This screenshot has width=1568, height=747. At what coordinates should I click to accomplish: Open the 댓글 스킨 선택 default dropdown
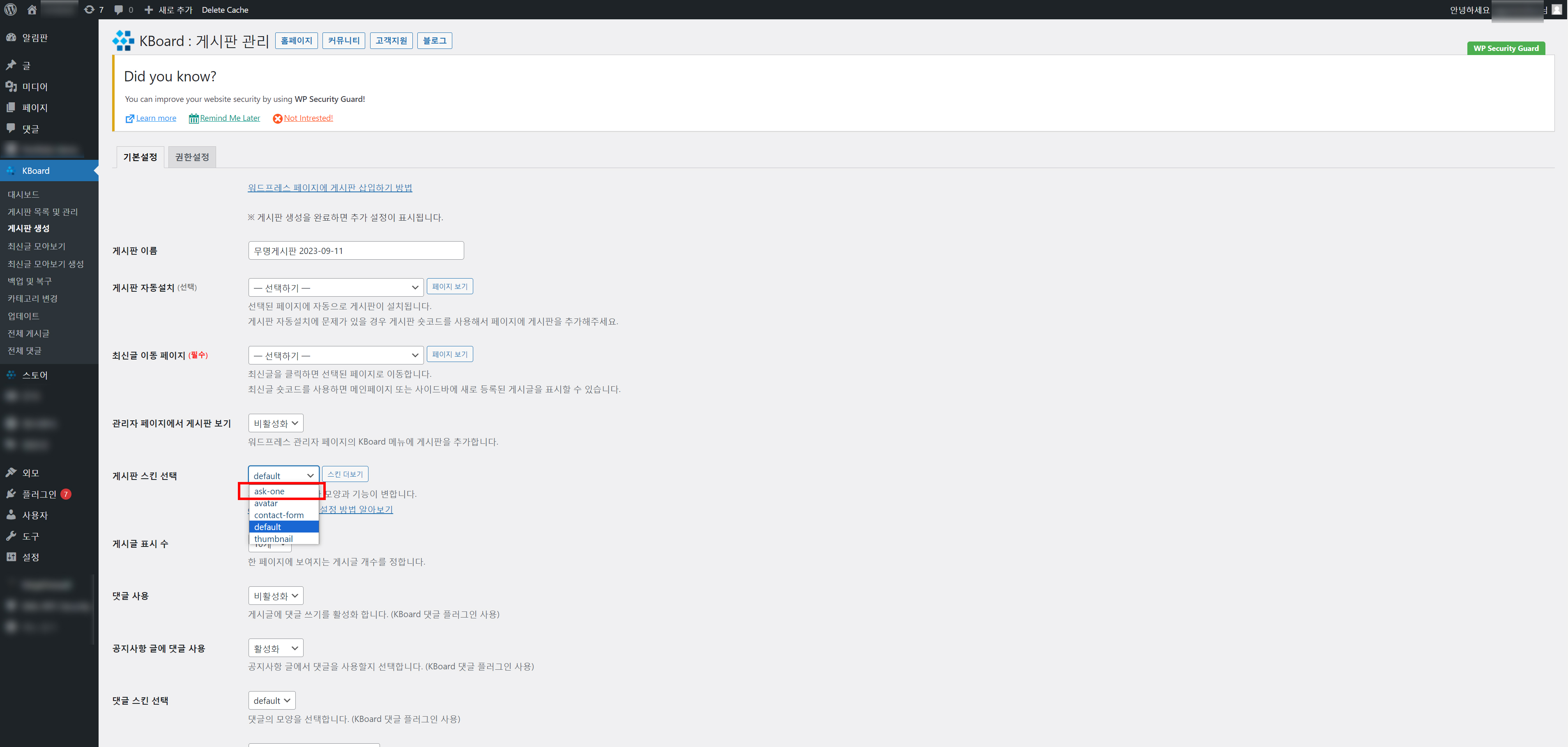[x=272, y=701]
